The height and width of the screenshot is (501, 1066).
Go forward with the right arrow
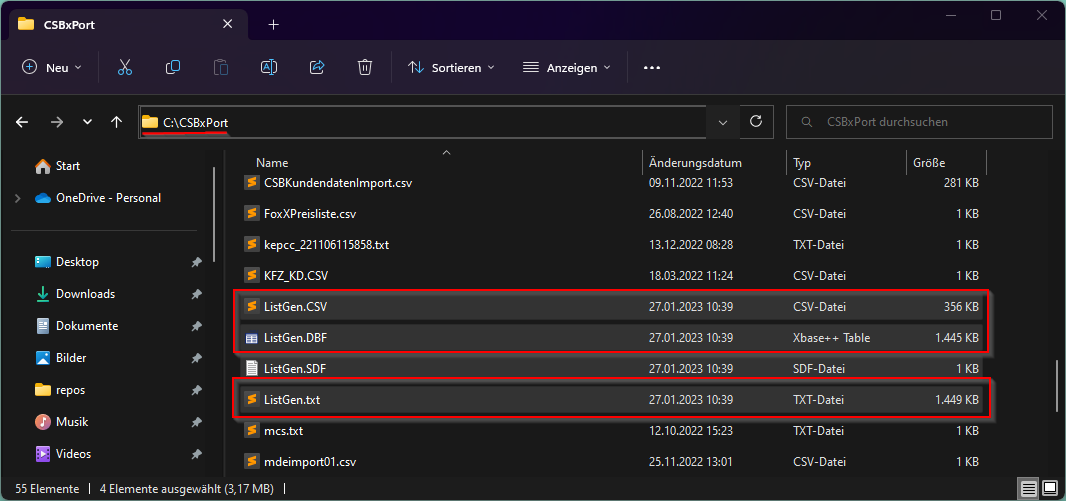coord(58,122)
